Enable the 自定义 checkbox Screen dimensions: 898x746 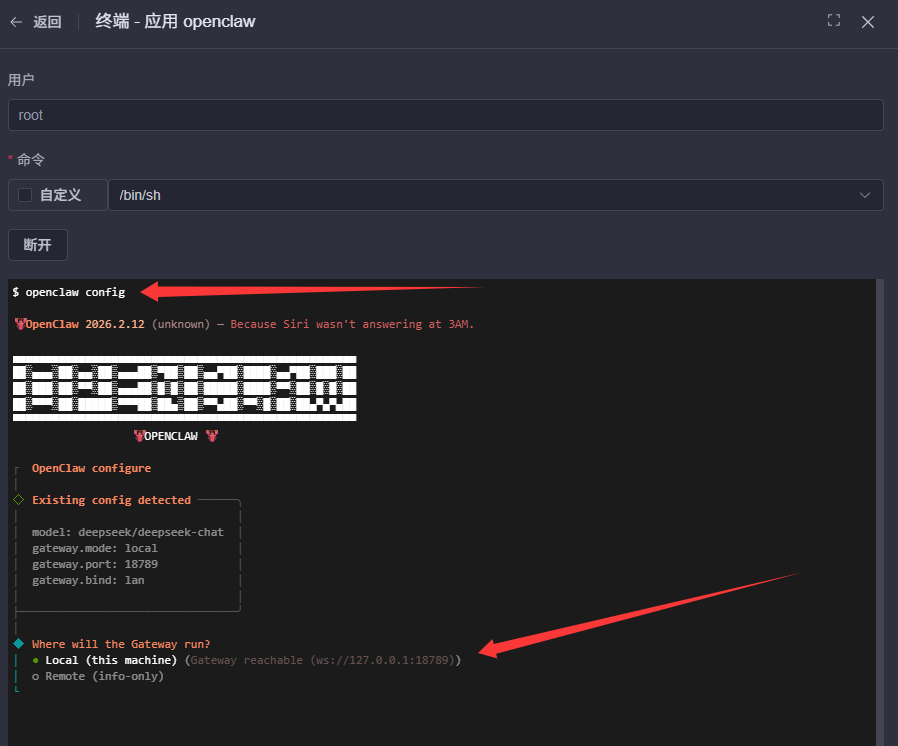pos(25,195)
